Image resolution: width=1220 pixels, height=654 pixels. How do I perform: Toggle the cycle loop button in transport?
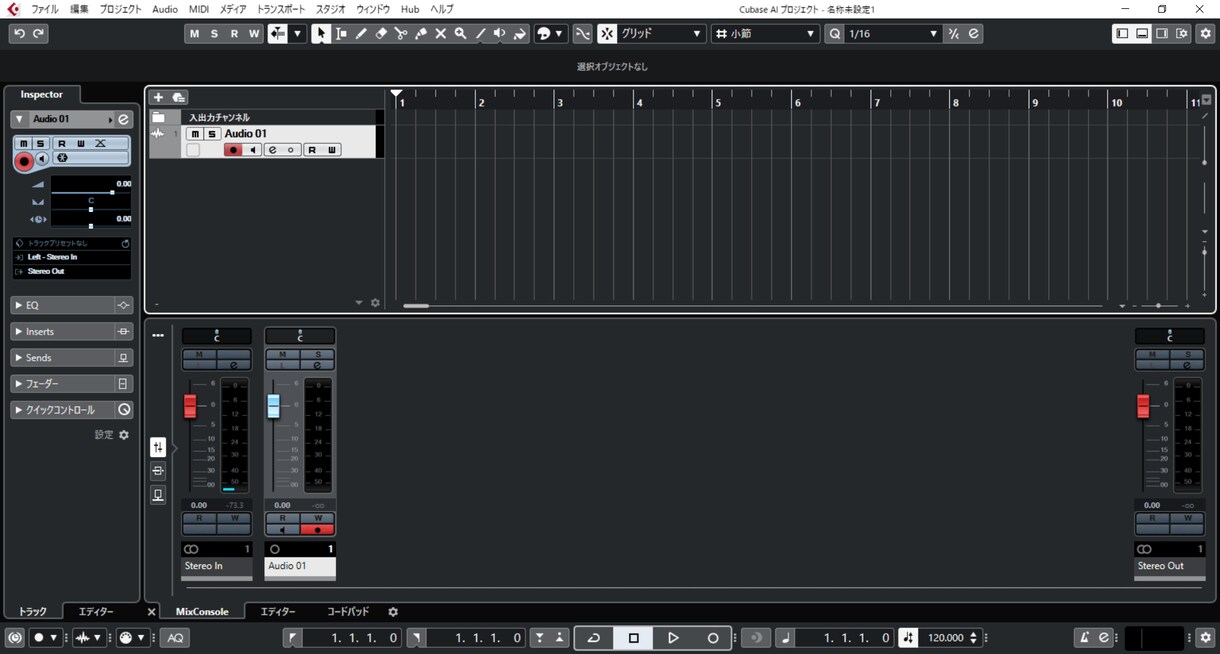[x=594, y=638]
